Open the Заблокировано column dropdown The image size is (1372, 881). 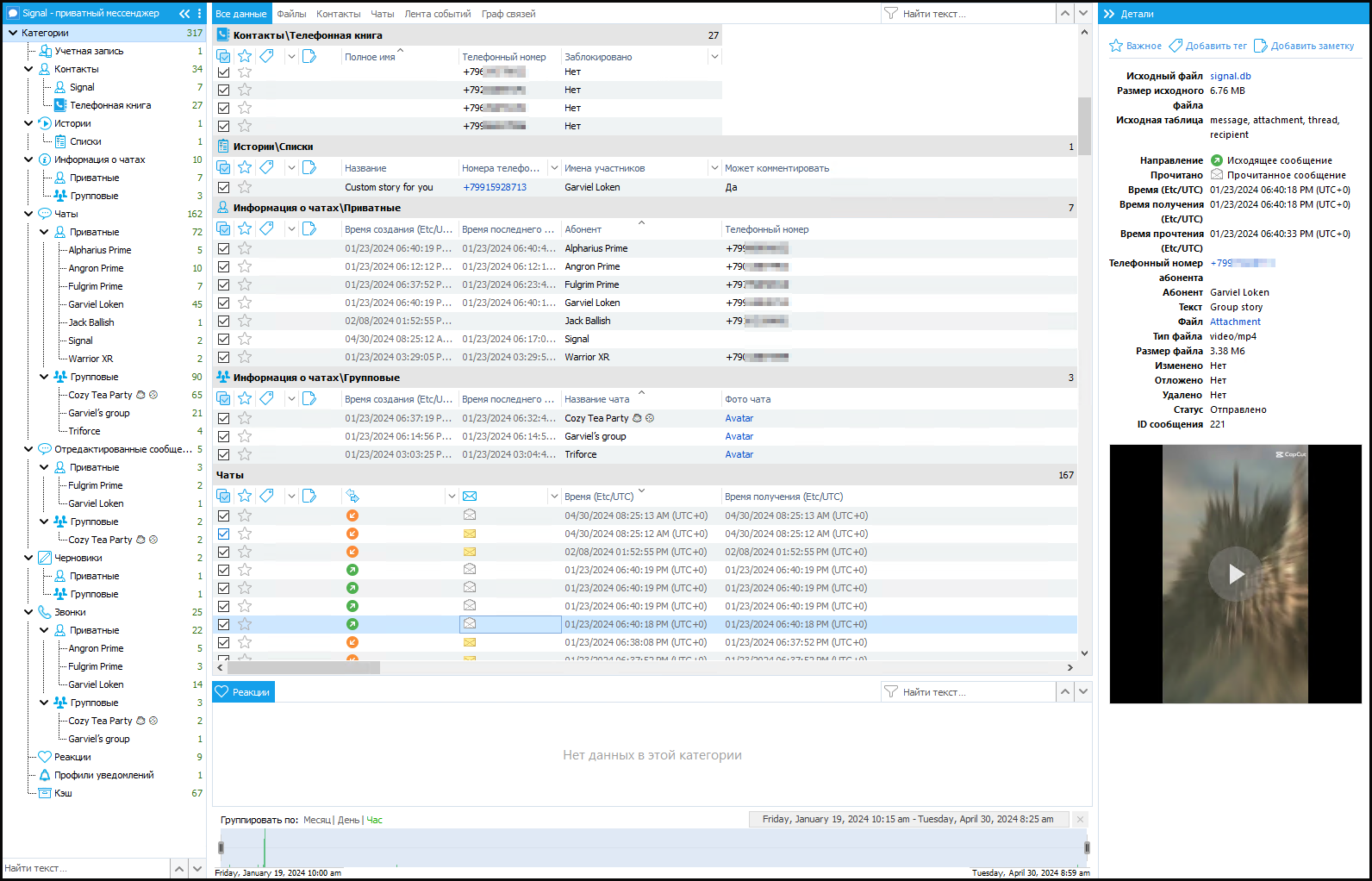tap(714, 57)
